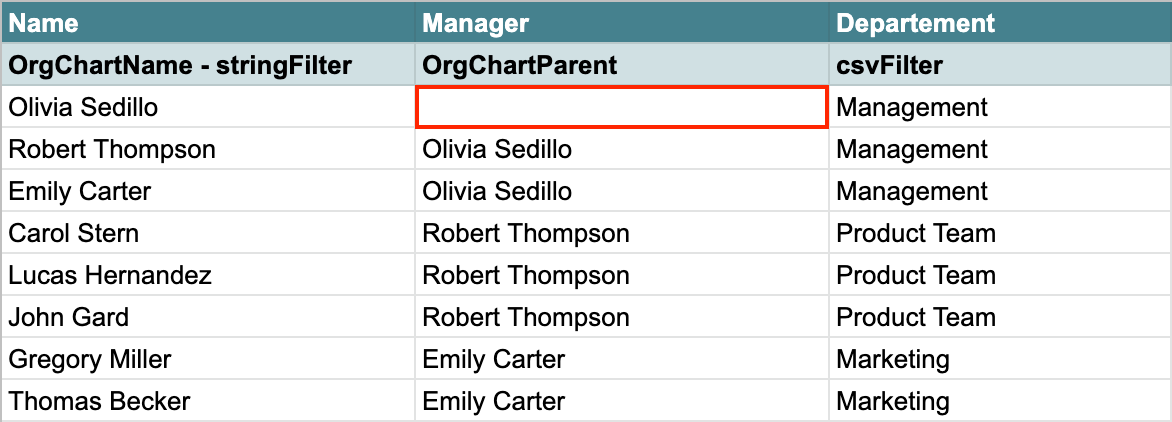
Task: Click Thomas Becker's manager cell Emily Carter
Action: [x=622, y=401]
